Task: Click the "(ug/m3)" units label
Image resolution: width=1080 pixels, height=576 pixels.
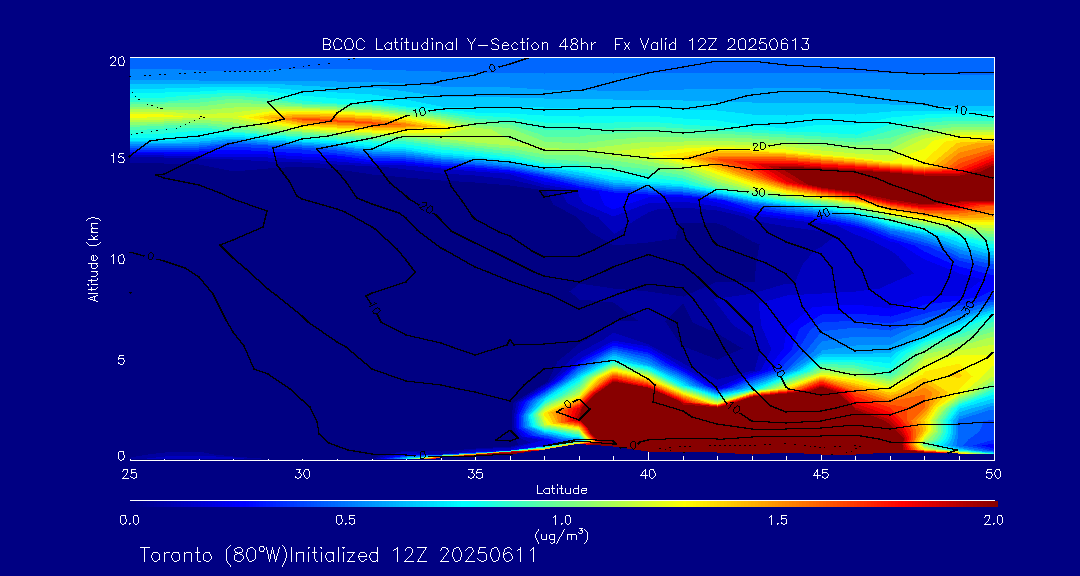Action: point(562,535)
